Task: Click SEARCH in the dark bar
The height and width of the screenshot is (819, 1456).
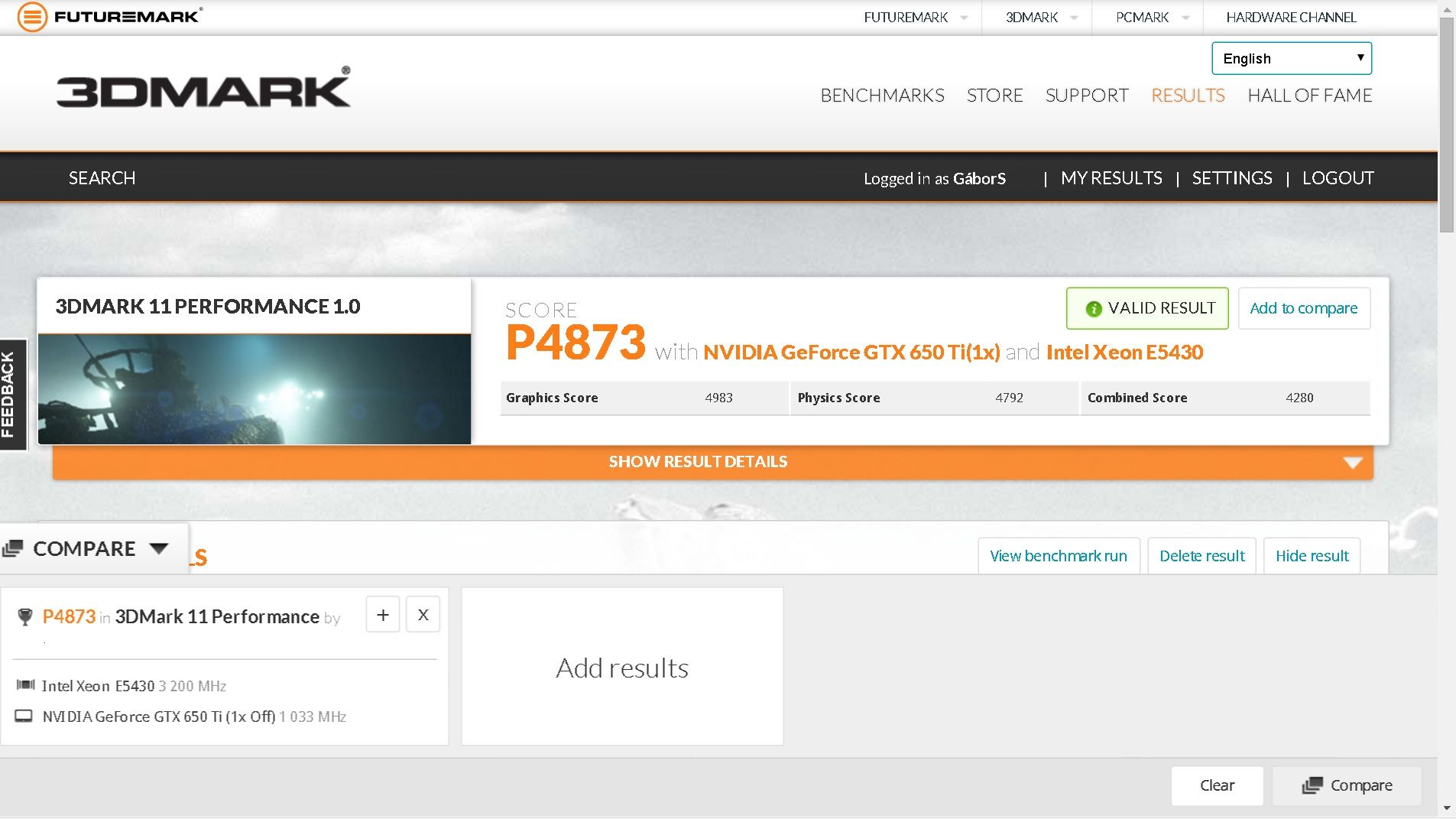Action: (102, 178)
